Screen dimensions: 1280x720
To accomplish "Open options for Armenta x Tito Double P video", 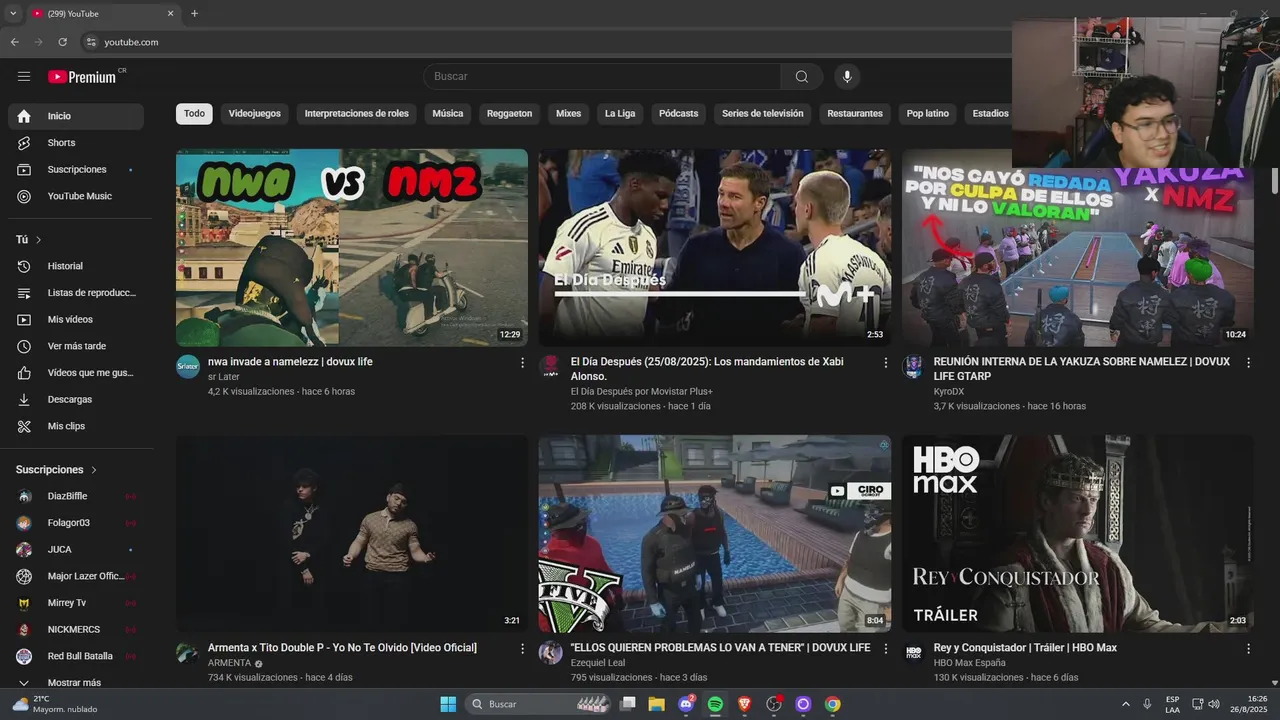I will 522,649.
